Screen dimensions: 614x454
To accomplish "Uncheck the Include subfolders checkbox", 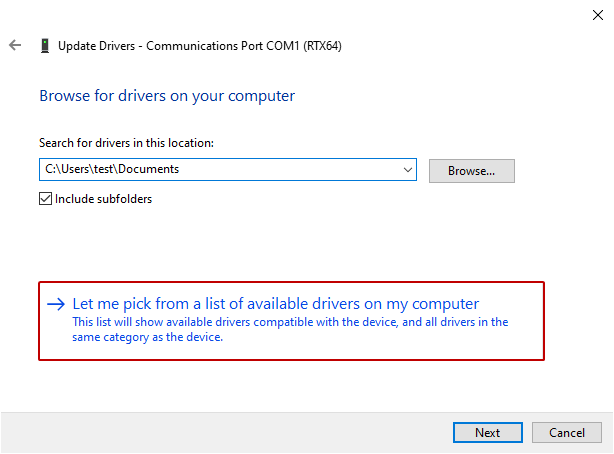I will [x=45, y=199].
